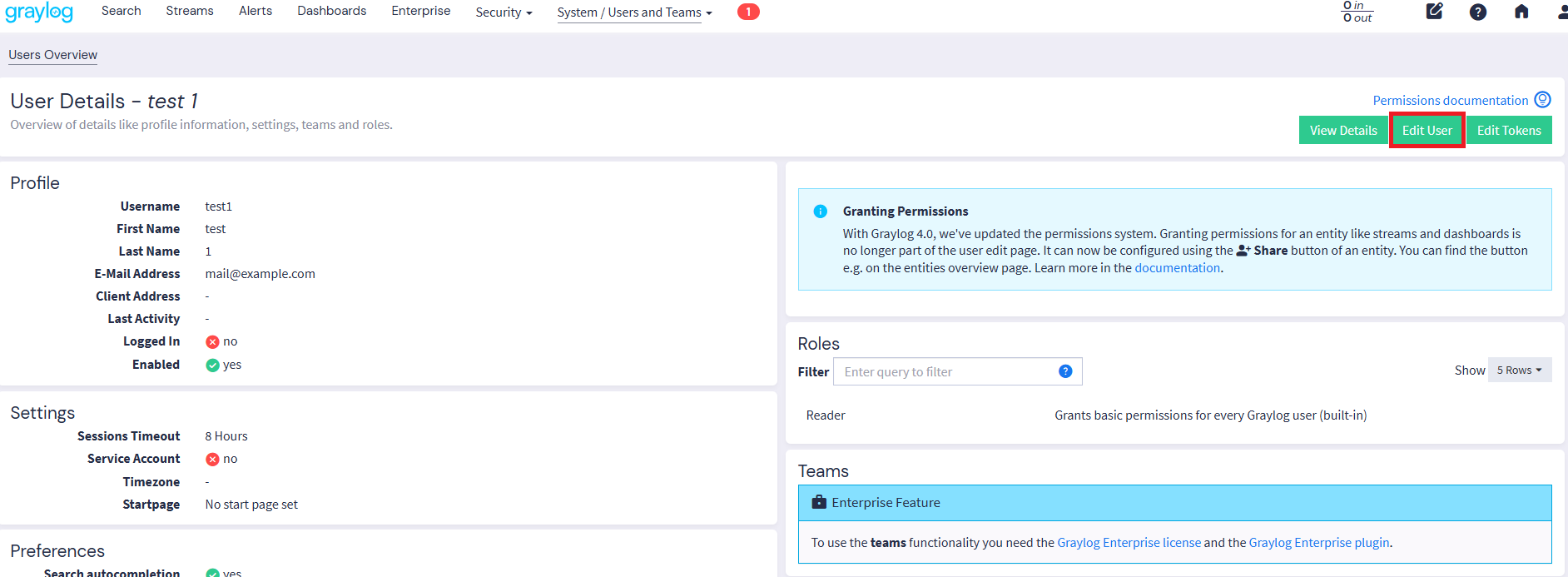Go to the Dashboards page
Viewport: 1568px width, 577px height.
331,11
